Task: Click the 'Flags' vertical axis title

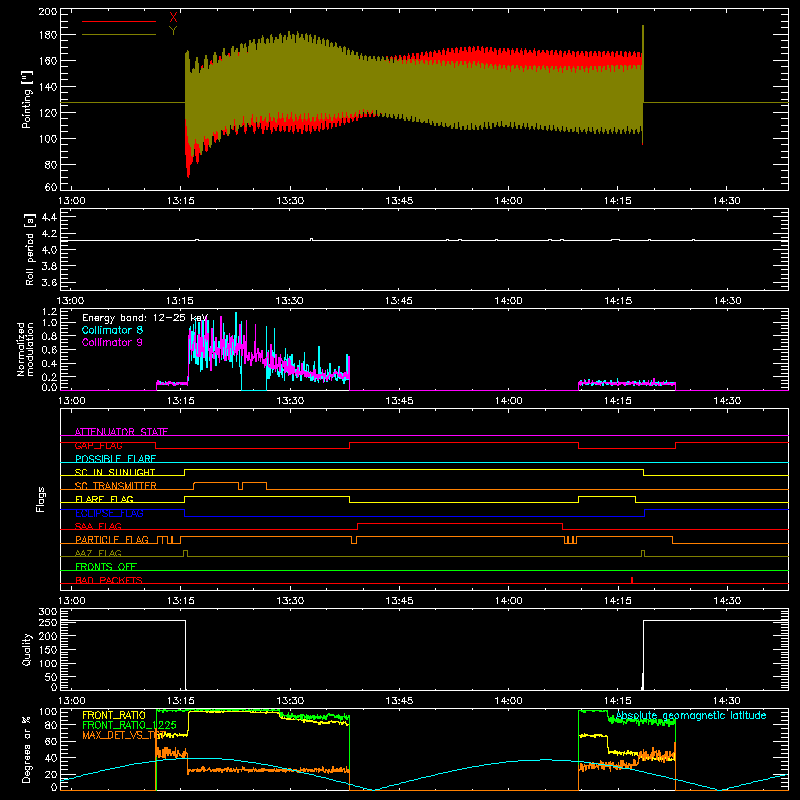Action: pos(41,499)
